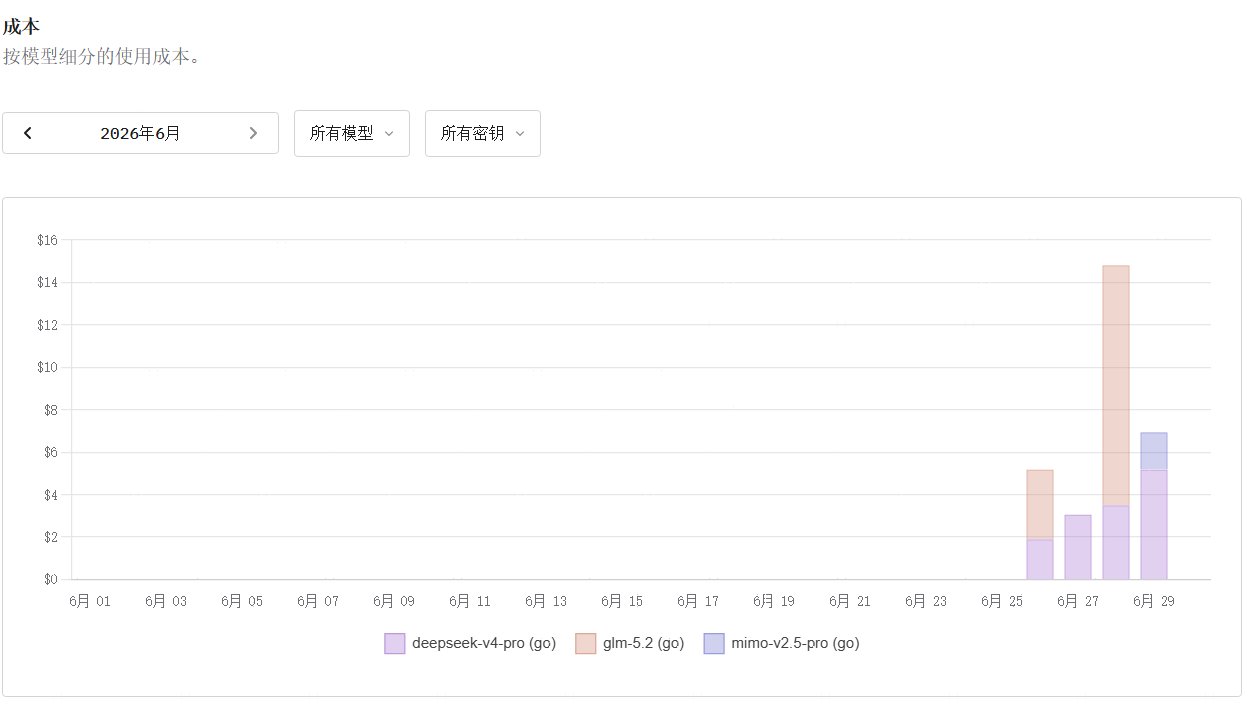Click the deepseek bar segment on 6月 26
This screenshot has width=1253, height=726.
1040,559
